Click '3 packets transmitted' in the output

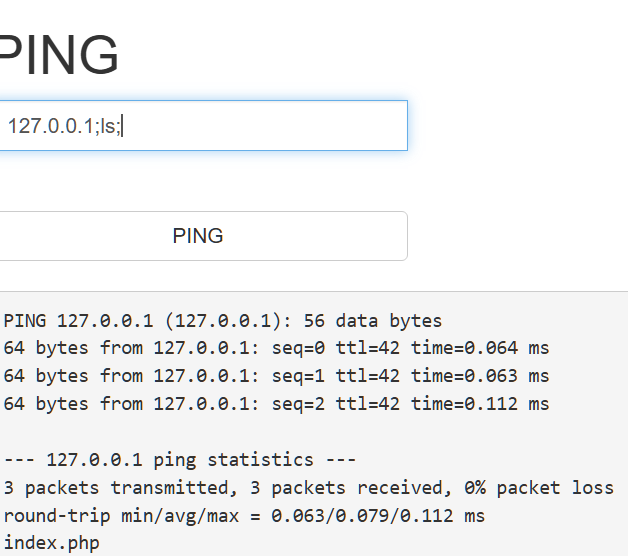tap(106, 488)
